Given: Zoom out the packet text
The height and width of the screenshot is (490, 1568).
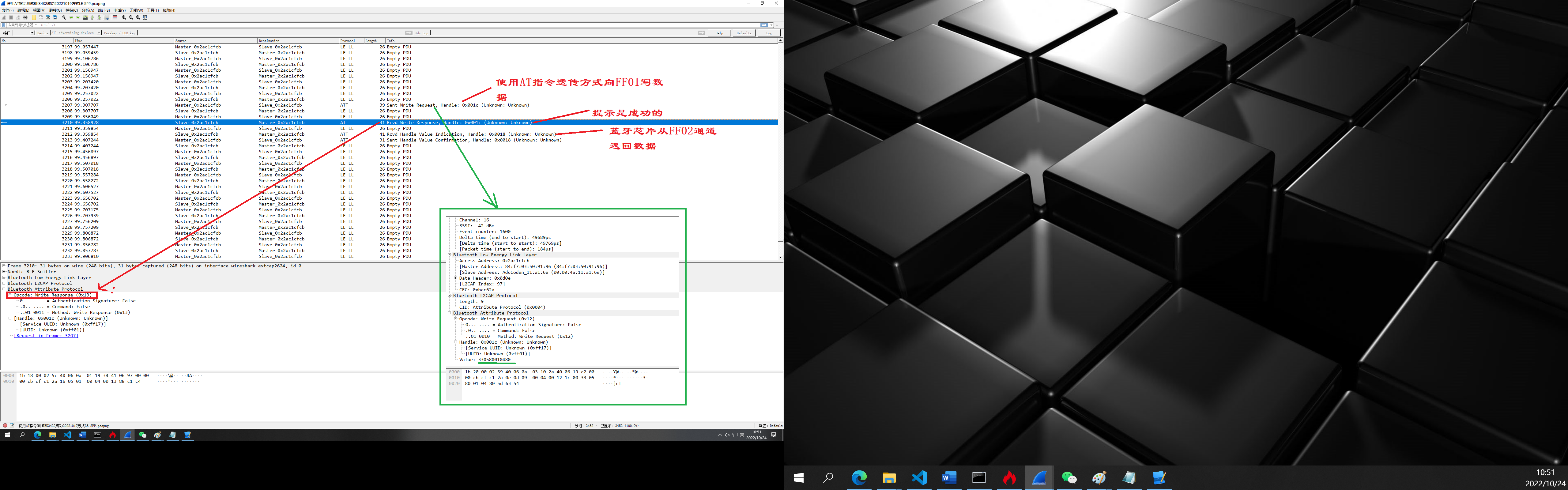Looking at the screenshot, I should [131, 18].
